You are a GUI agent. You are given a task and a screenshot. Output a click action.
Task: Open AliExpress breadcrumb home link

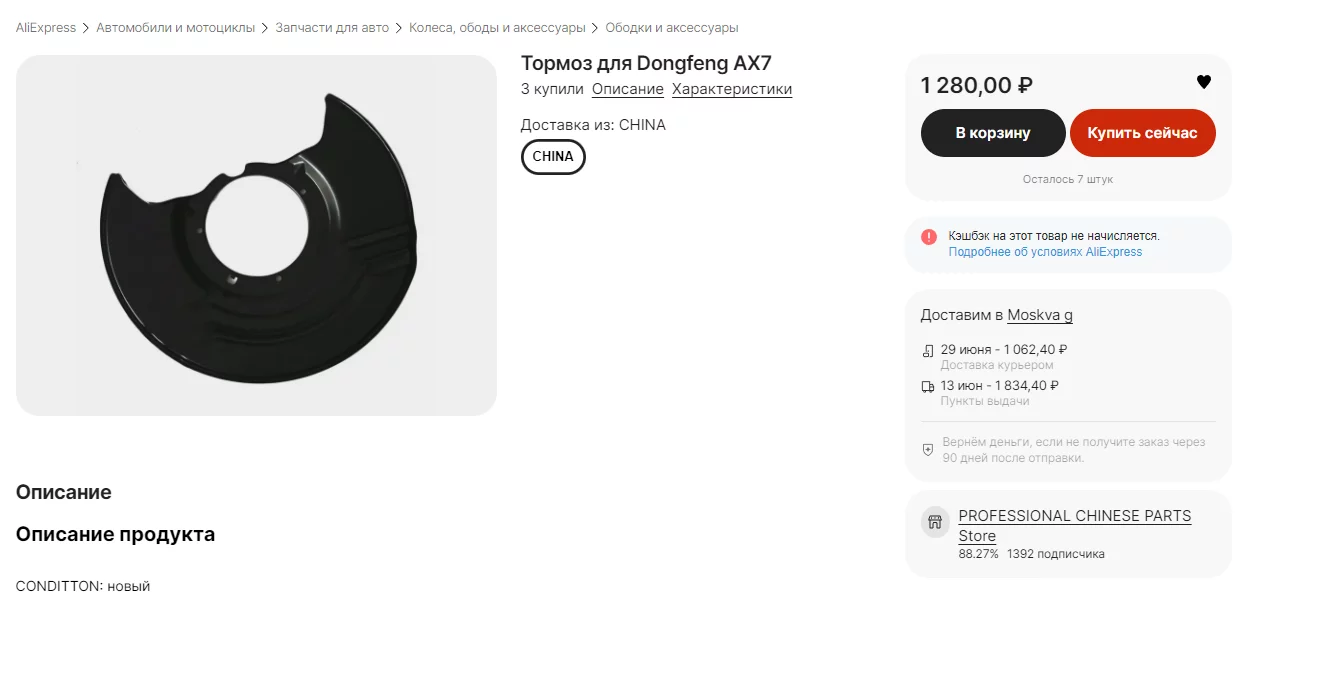(46, 28)
